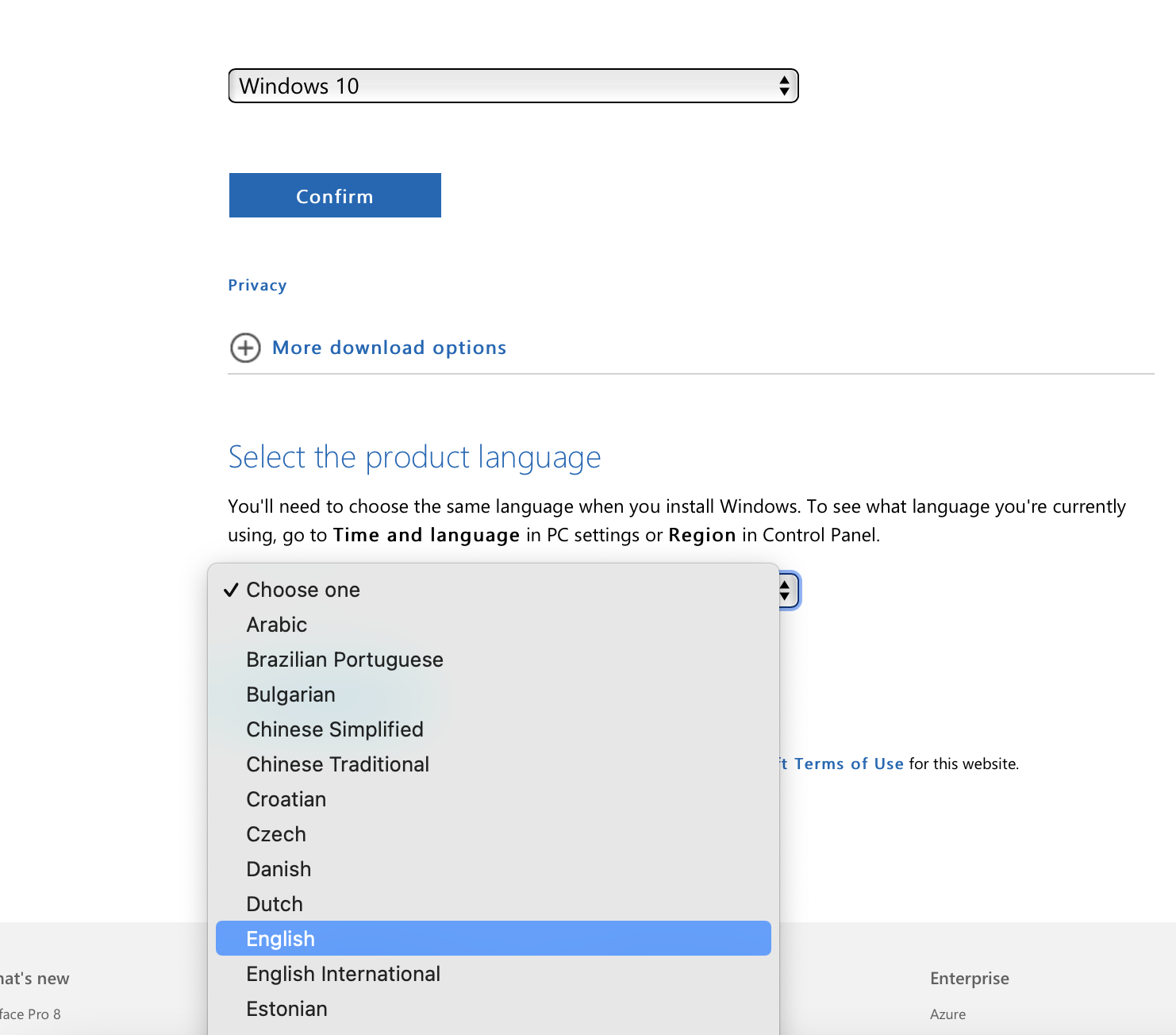The image size is (1176, 1035).
Task: Open the Surface Pro 8 footer link
Action: click(30, 1014)
